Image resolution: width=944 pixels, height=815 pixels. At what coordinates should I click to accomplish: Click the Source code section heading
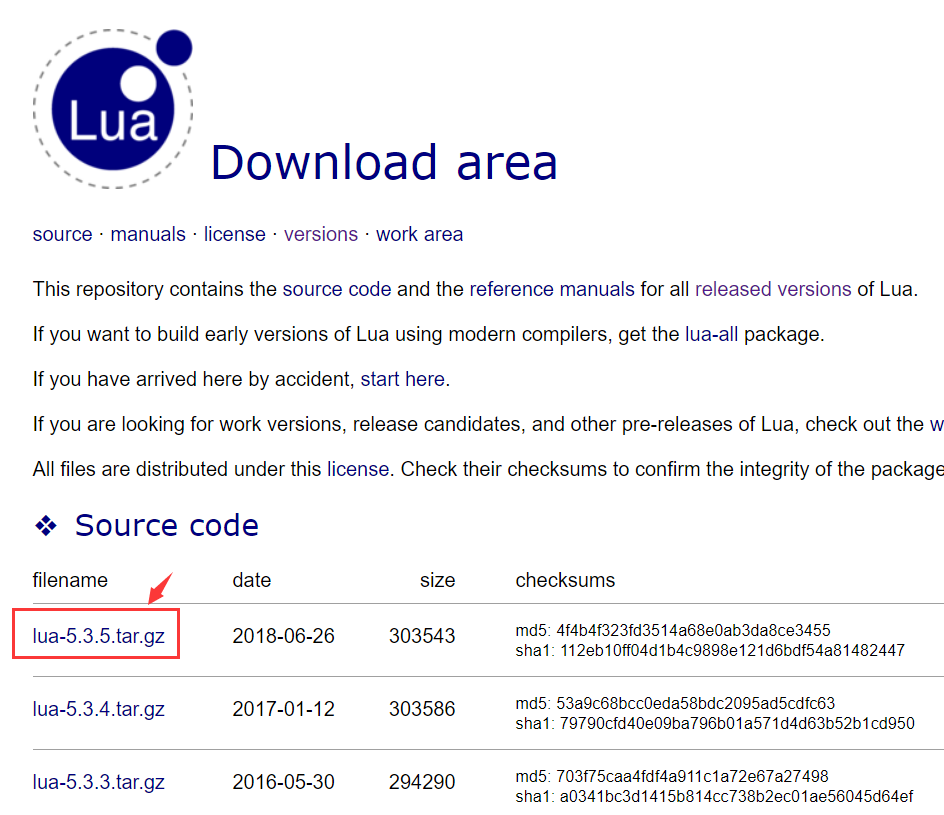coord(167,525)
